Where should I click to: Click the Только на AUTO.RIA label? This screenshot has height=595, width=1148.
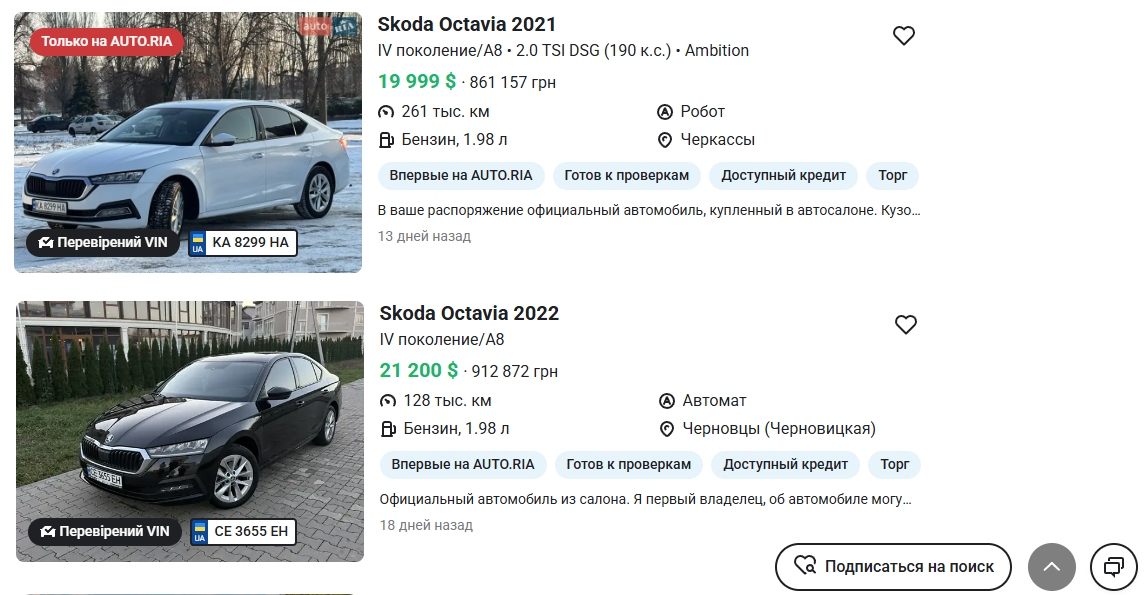tap(107, 41)
